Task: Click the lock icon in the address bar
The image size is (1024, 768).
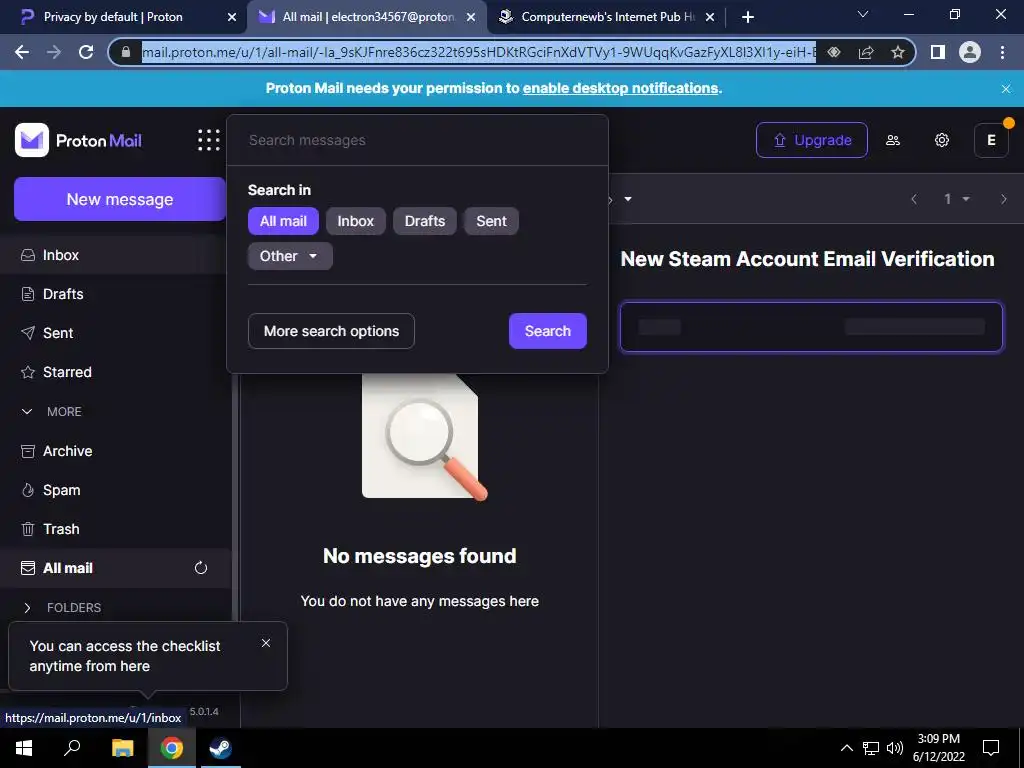Action: pos(126,52)
